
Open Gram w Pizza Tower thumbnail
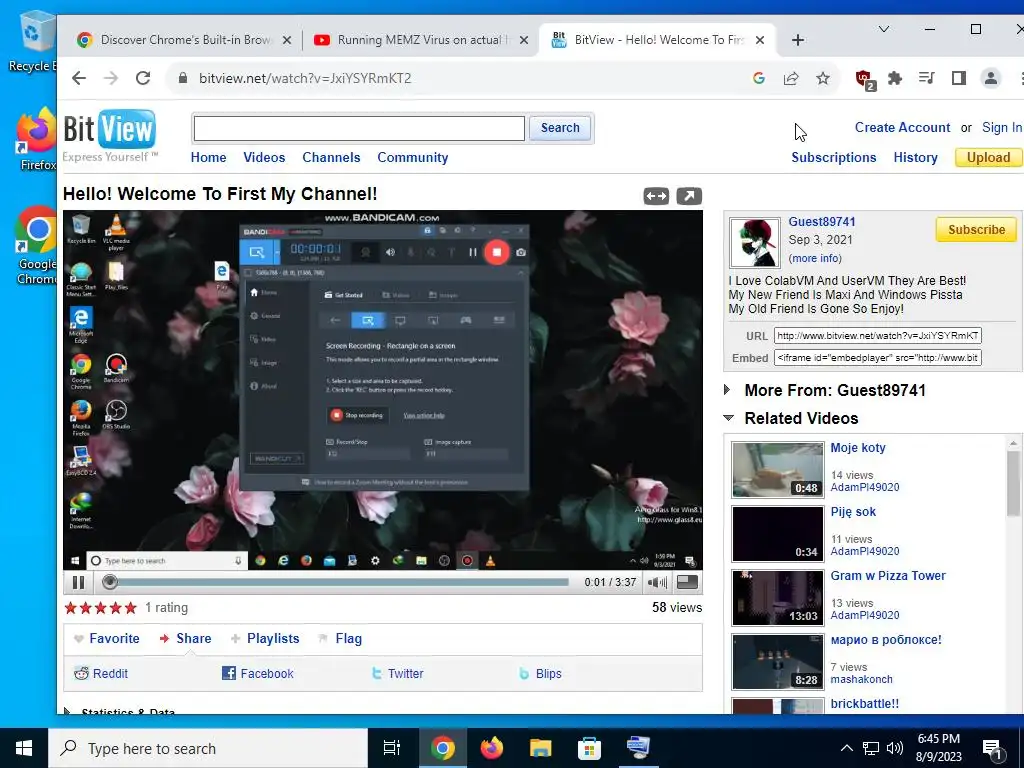coord(777,598)
